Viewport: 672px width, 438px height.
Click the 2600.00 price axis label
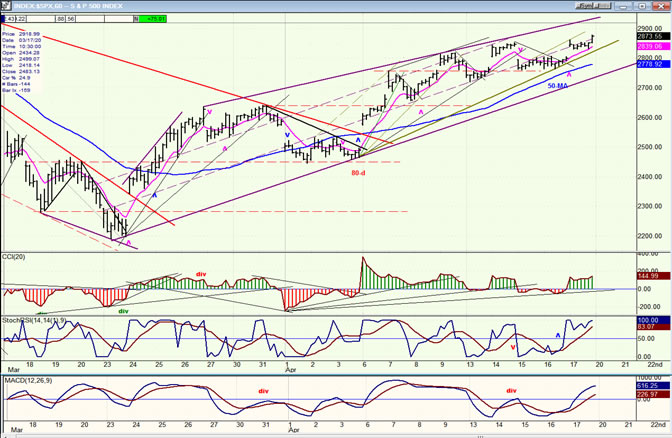649,117
